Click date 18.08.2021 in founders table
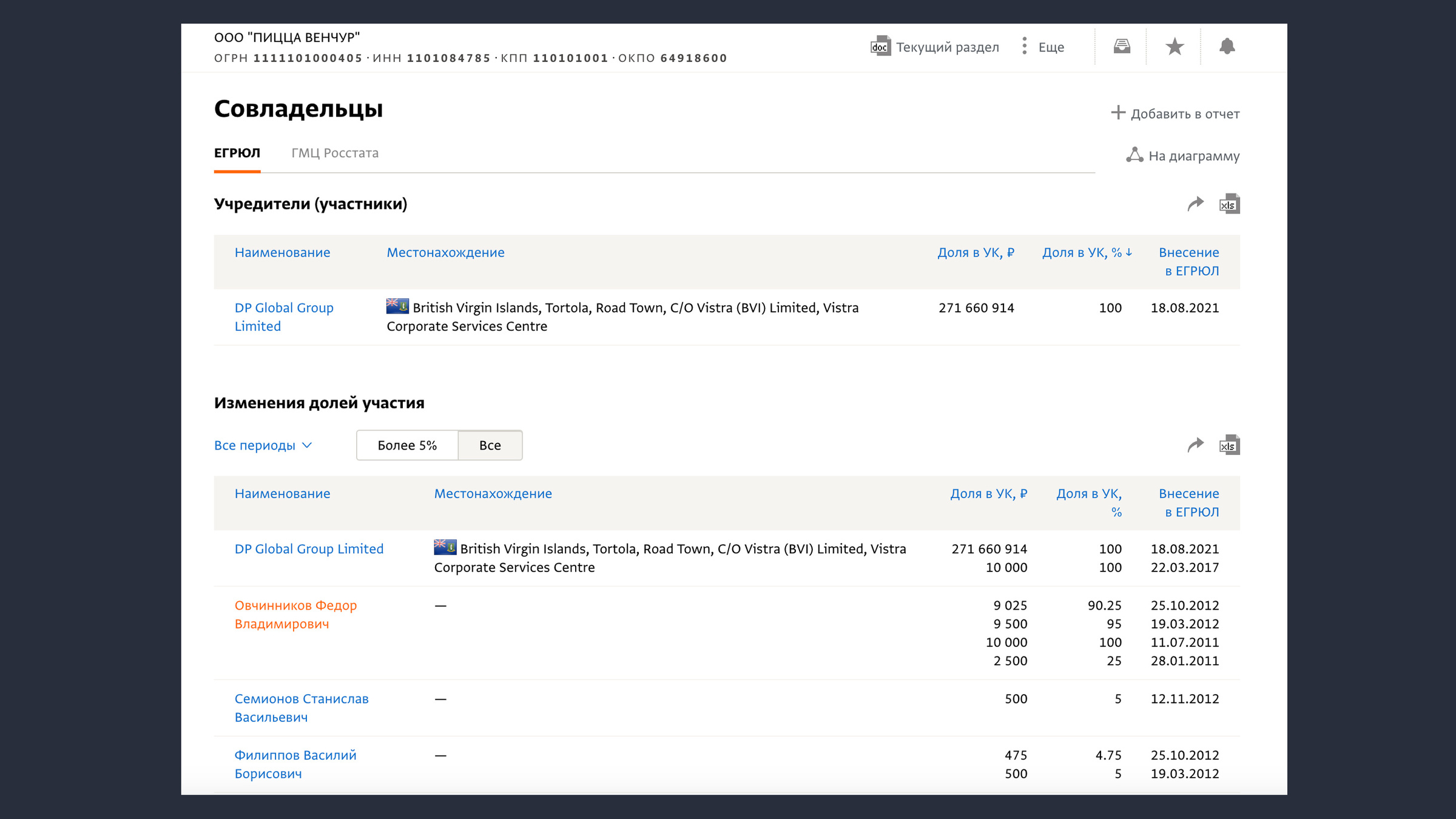 [x=1185, y=308]
